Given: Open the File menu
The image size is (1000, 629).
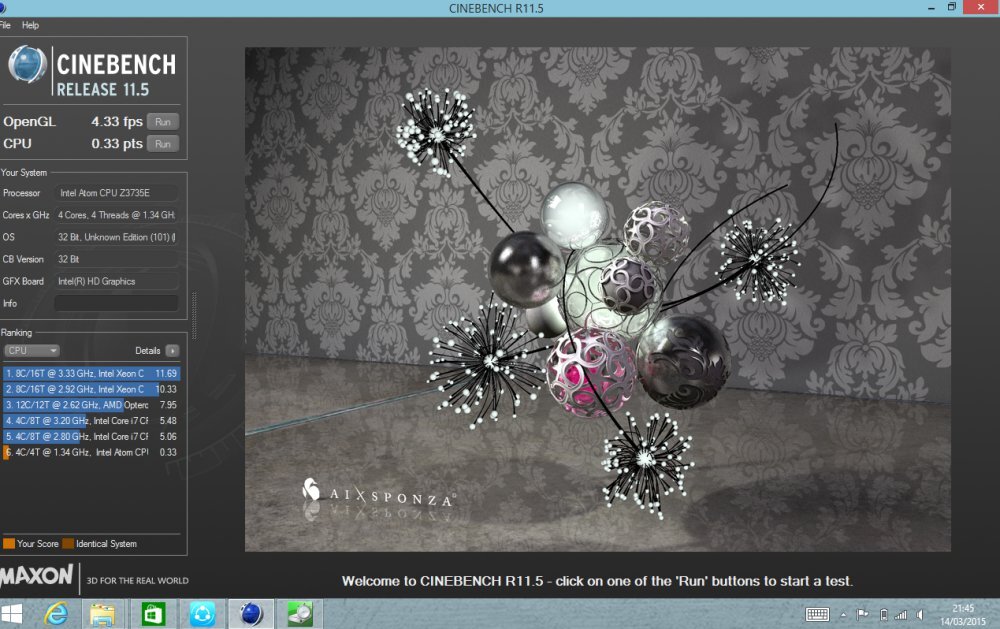Looking at the screenshot, I should [x=5, y=25].
